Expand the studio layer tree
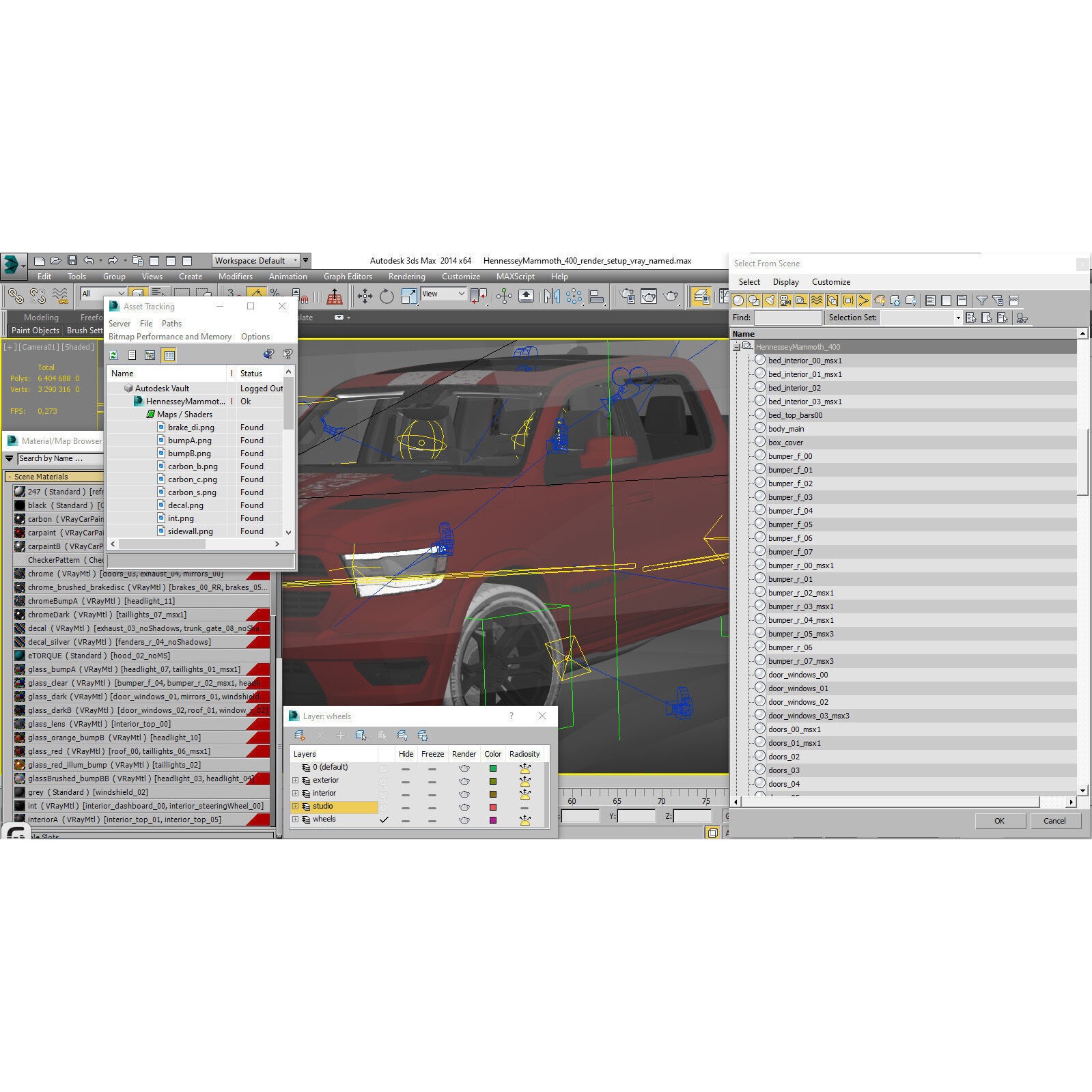1092x1092 pixels. click(x=295, y=807)
